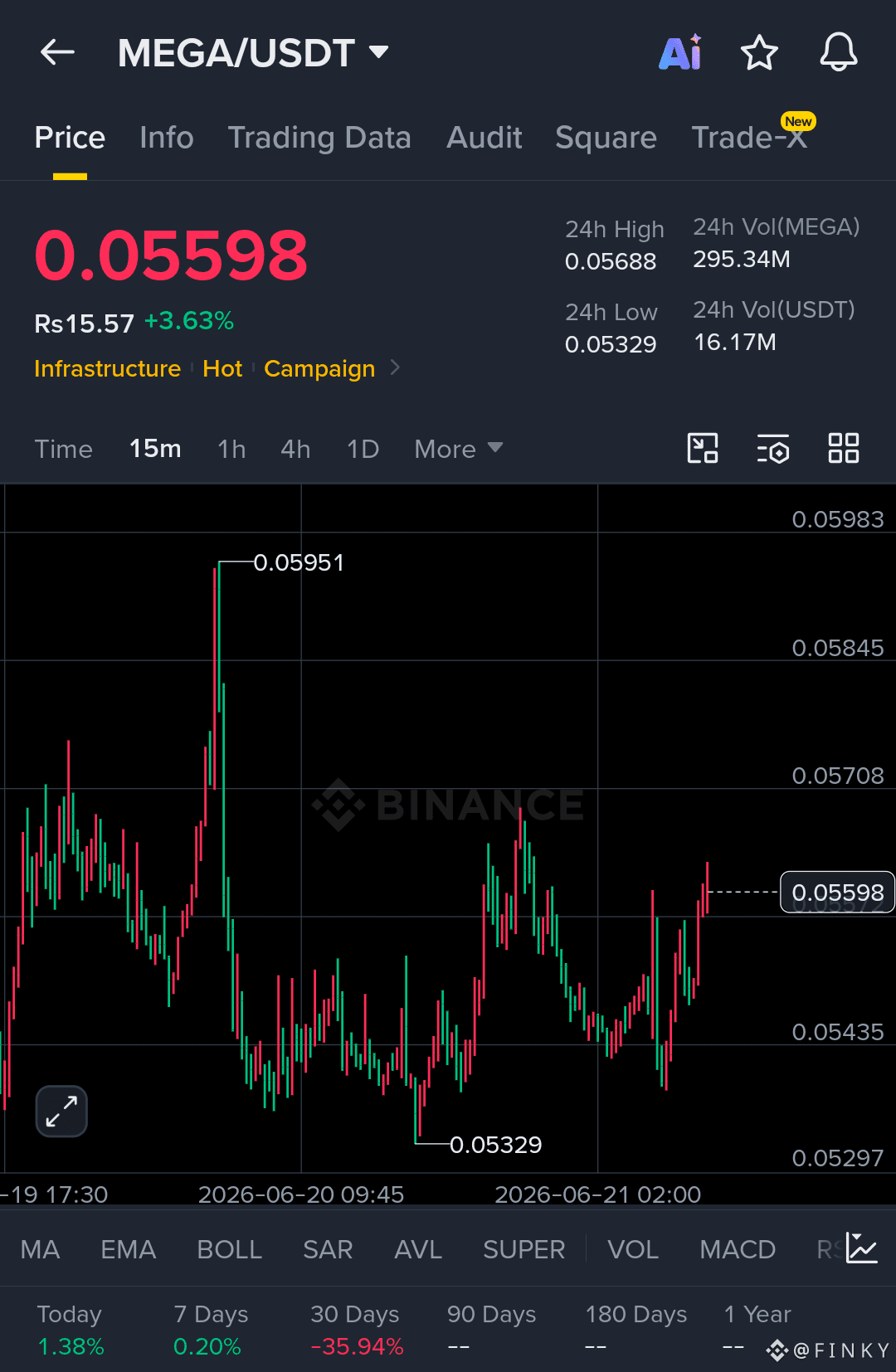The width and height of the screenshot is (896, 1372).
Task: Set a price alert with the bell icon
Action: point(839,52)
